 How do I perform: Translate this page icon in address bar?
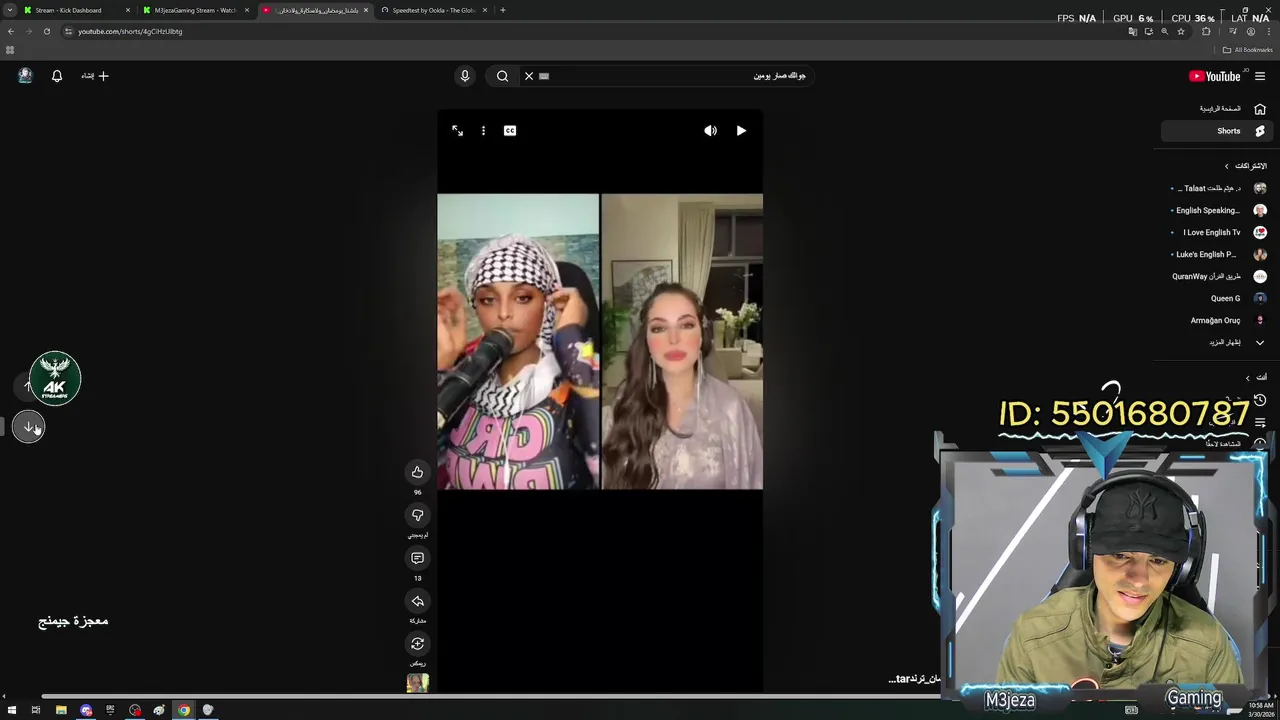(x=1132, y=31)
